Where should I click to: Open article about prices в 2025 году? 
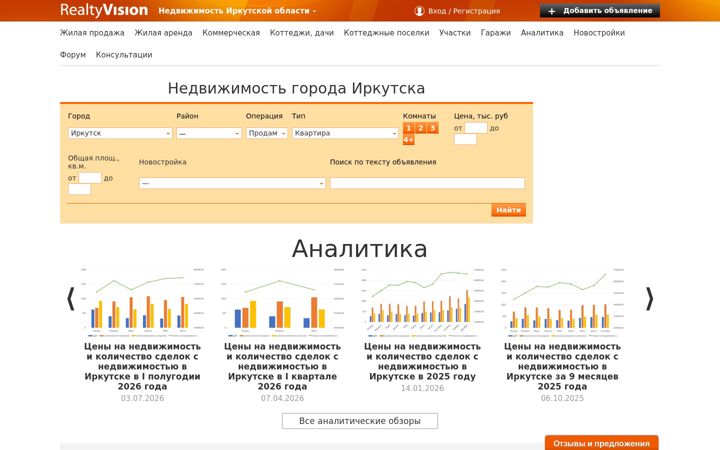tap(422, 361)
